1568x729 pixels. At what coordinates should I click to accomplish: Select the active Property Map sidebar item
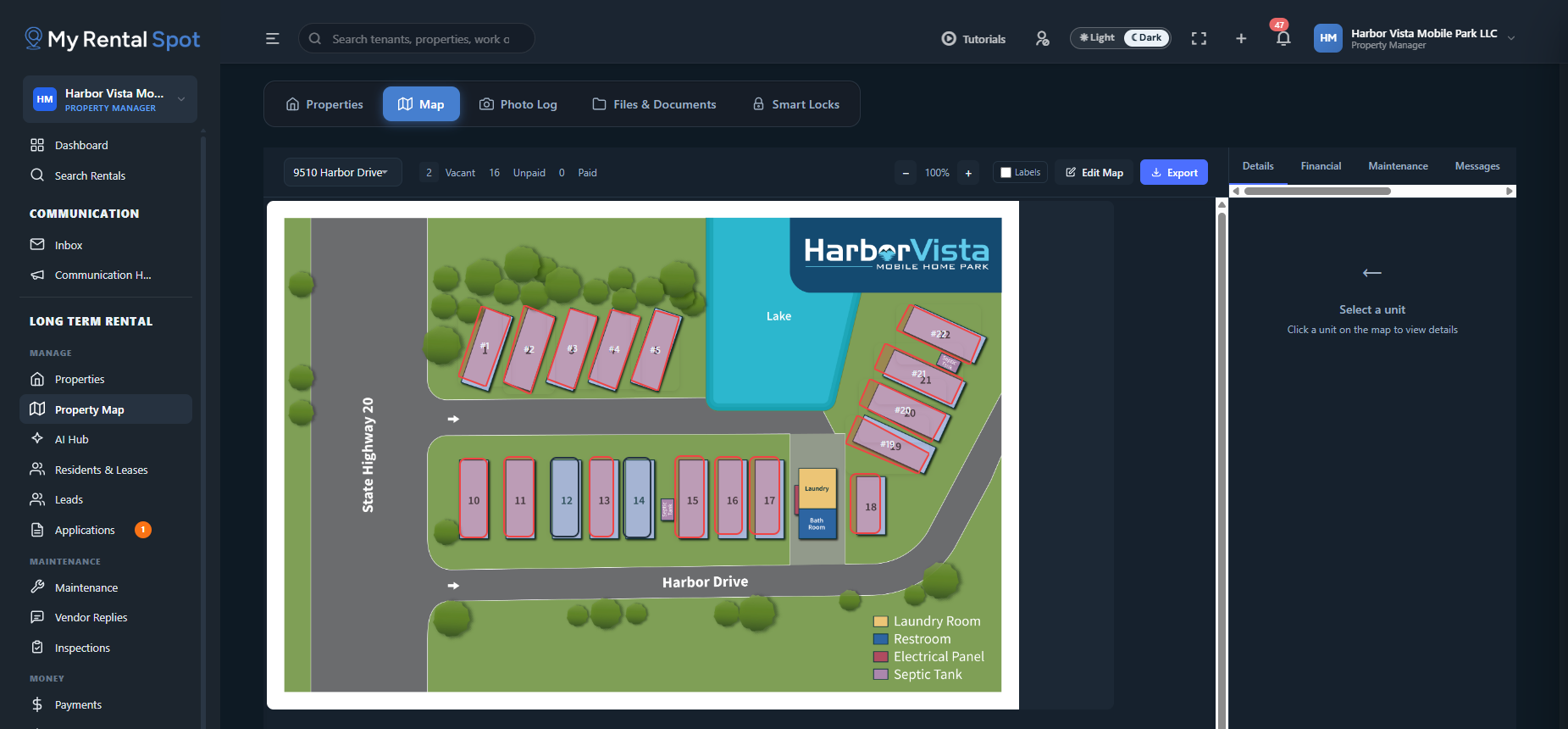coord(106,409)
